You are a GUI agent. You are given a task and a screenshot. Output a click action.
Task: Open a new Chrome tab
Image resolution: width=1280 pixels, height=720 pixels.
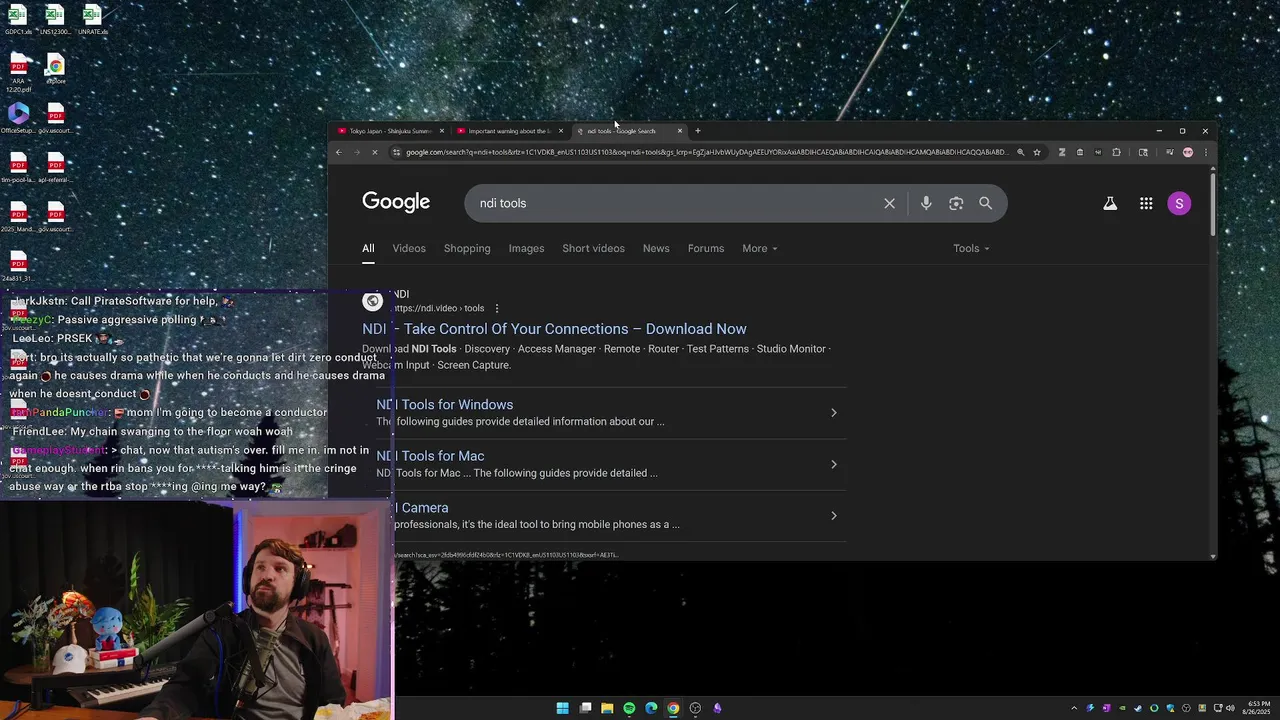pyautogui.click(x=698, y=131)
